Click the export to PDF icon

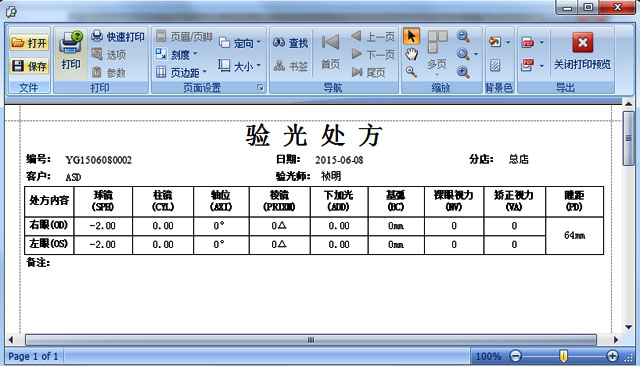(x=528, y=42)
